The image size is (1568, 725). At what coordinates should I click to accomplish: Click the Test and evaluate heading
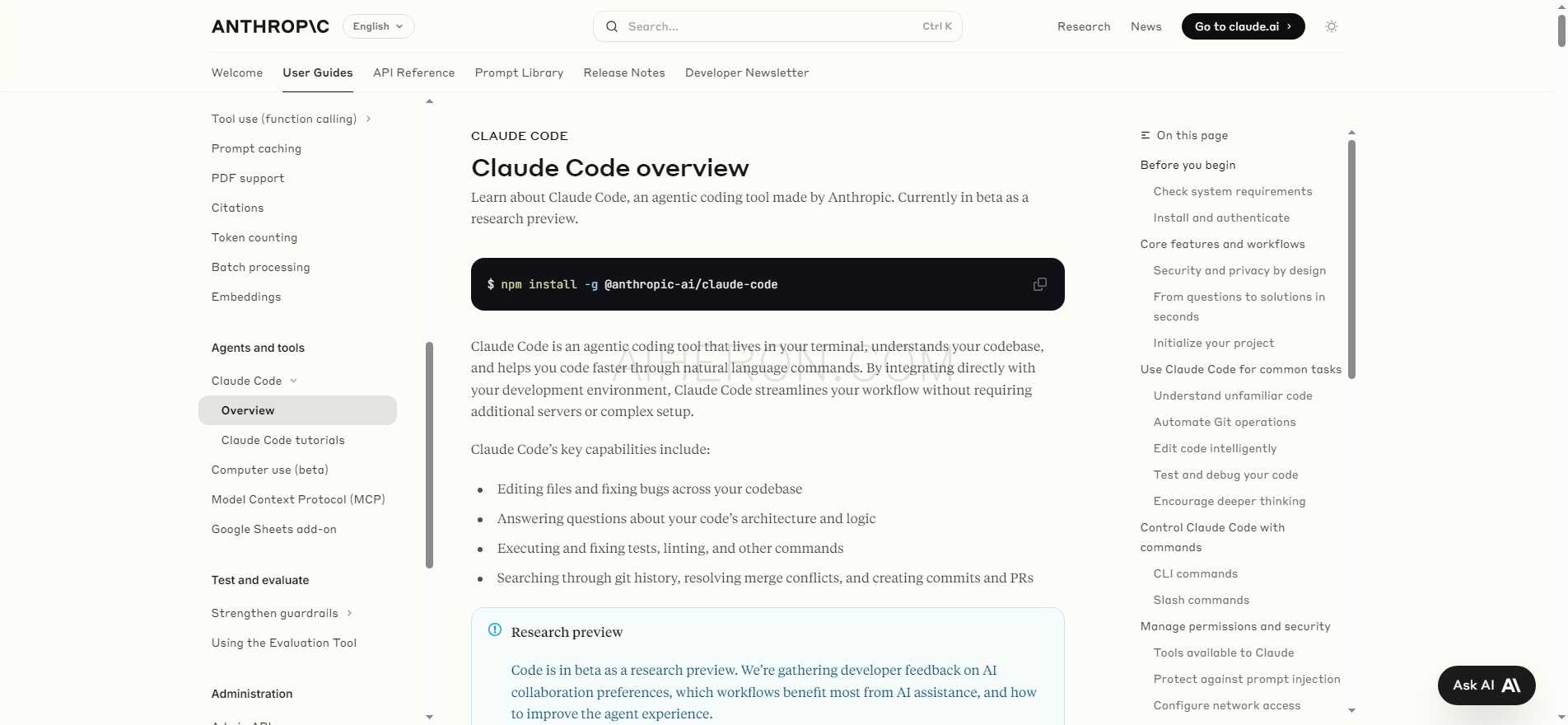(x=260, y=580)
